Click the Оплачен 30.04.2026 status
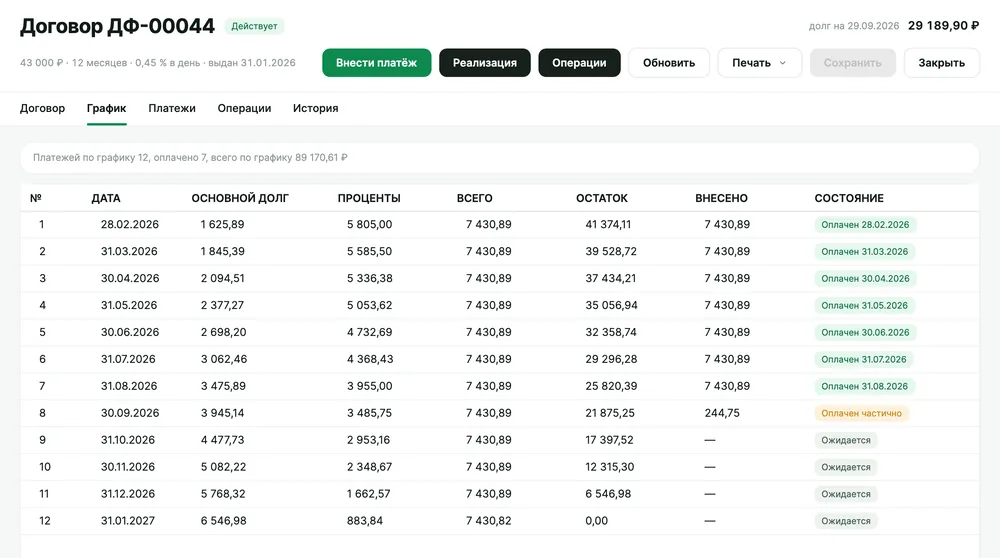Image resolution: width=1000 pixels, height=558 pixels. [x=865, y=279]
